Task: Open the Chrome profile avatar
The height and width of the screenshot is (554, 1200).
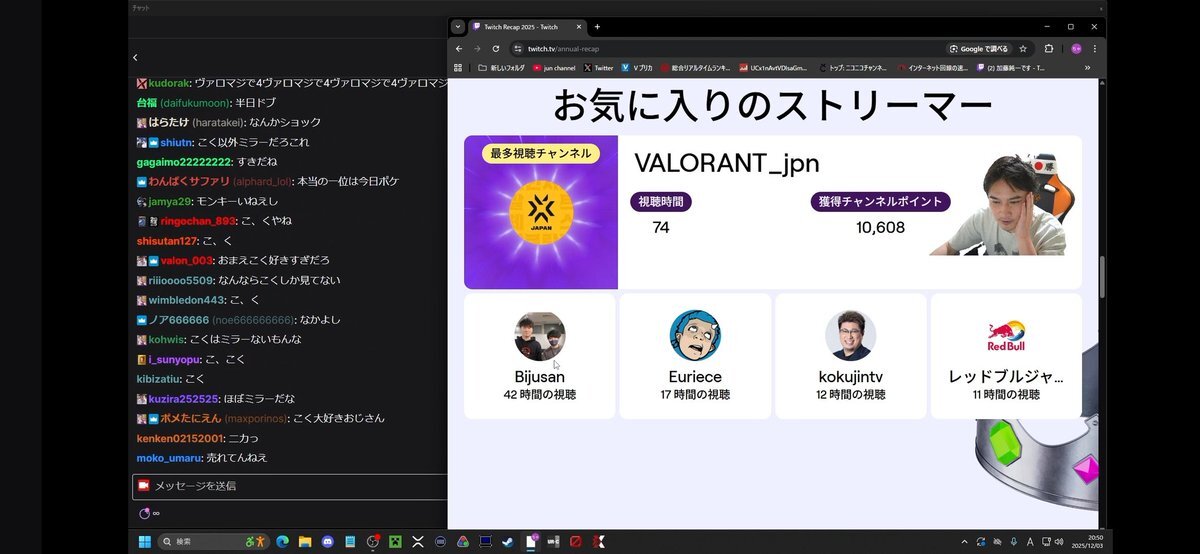Action: (1076, 48)
